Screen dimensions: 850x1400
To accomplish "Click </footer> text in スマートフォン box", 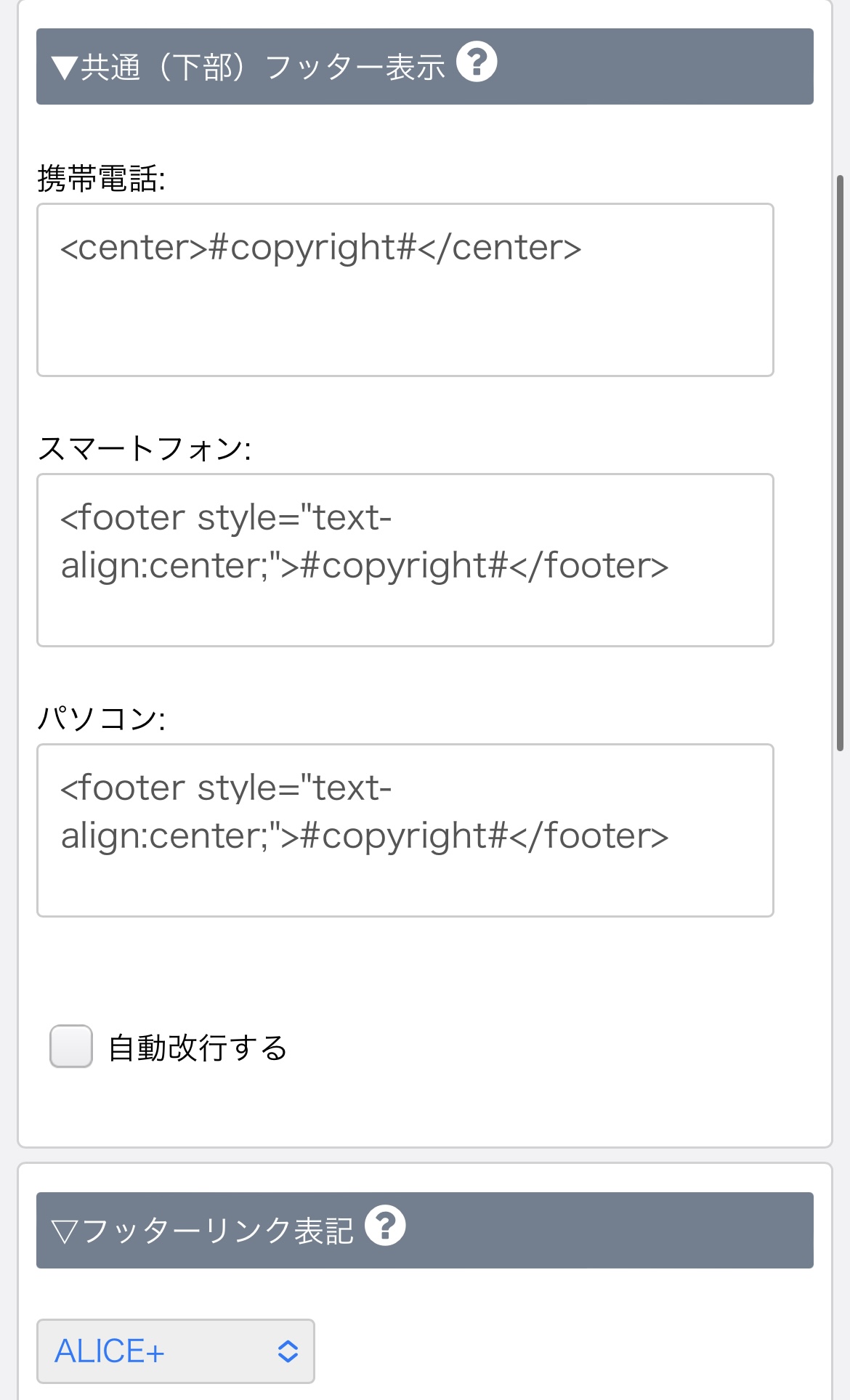I will coord(588,566).
